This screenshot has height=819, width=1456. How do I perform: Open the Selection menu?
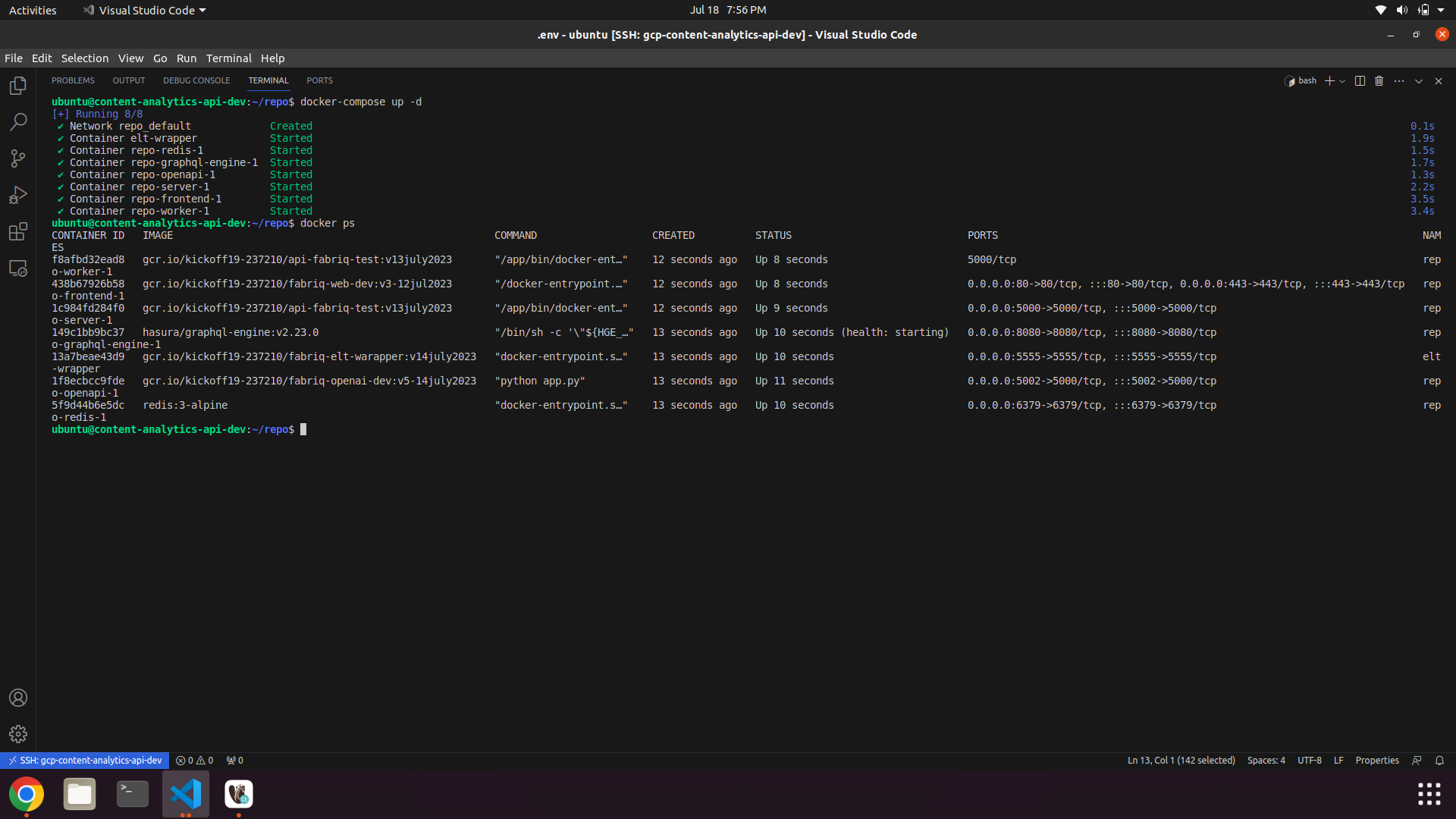[85, 58]
